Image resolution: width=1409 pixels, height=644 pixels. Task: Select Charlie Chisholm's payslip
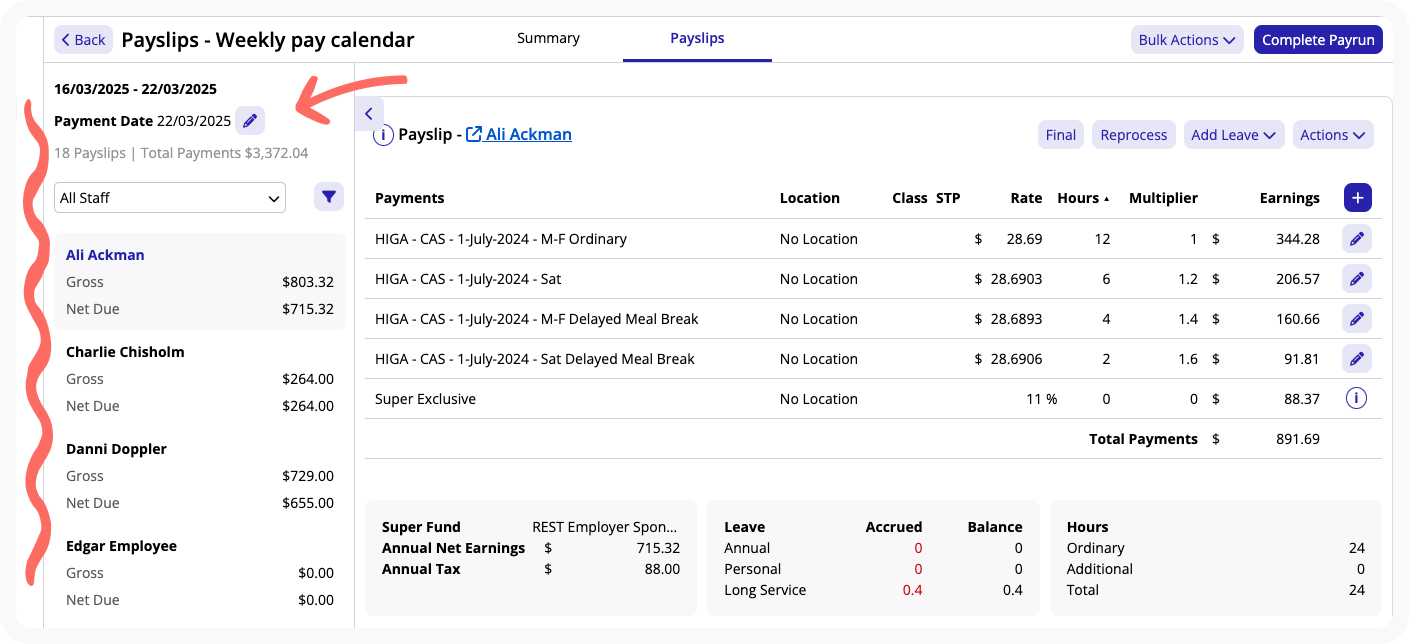200,379
